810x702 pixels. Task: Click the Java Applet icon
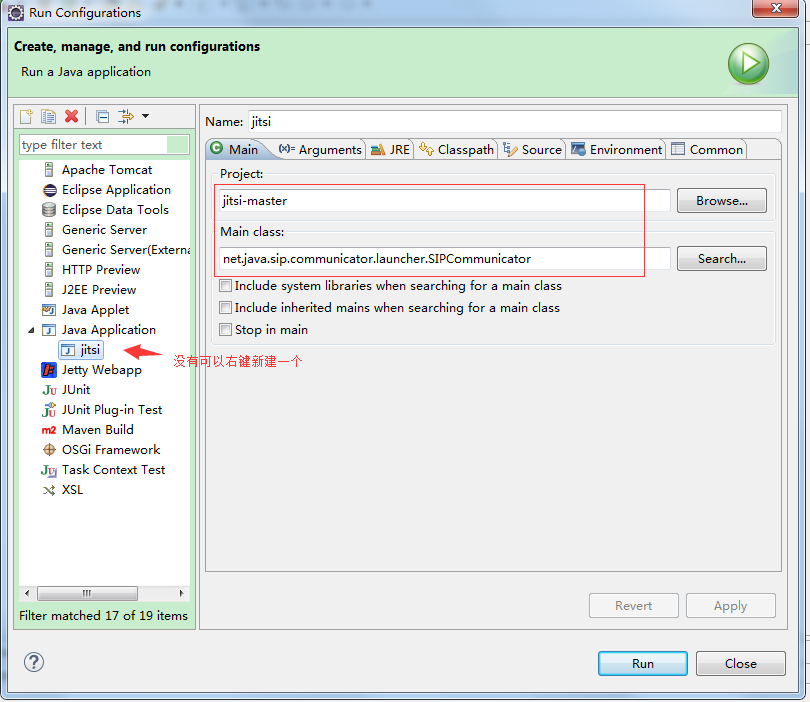pyautogui.click(x=49, y=310)
